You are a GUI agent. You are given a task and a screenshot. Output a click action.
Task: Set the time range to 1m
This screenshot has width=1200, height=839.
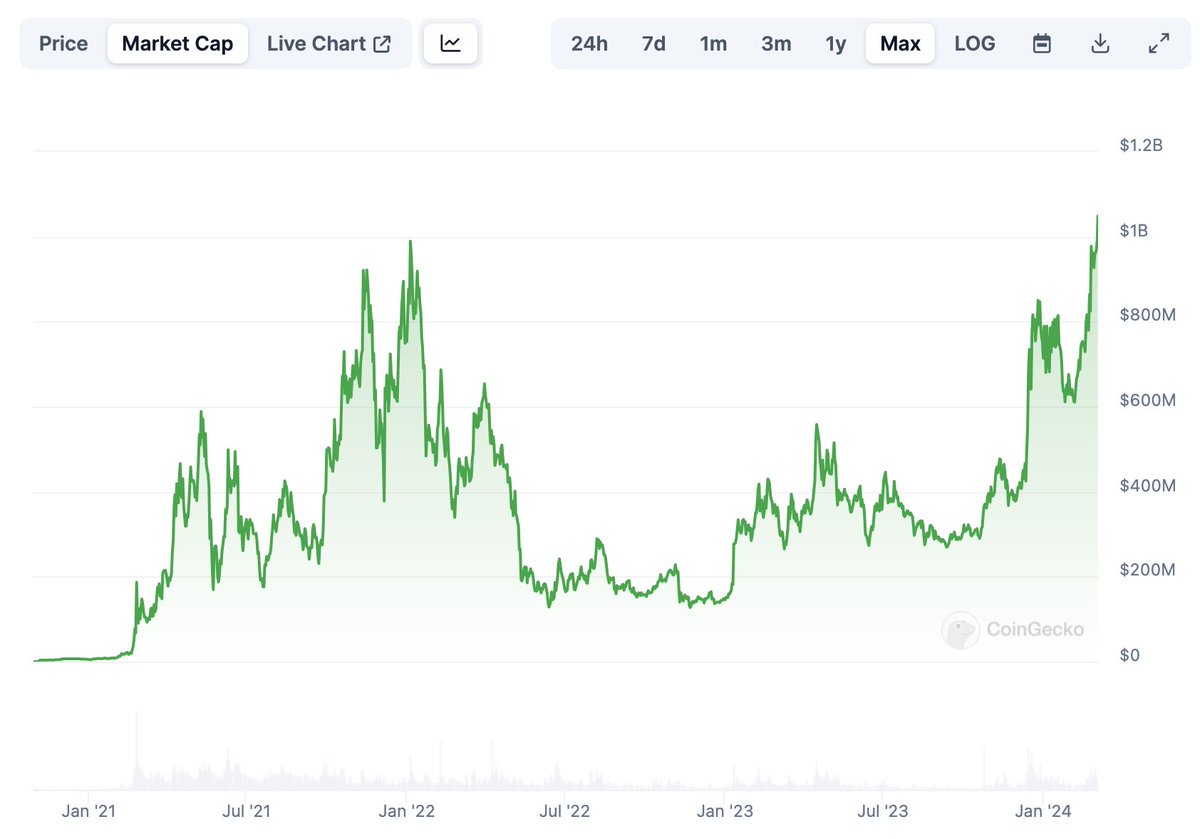(x=713, y=44)
